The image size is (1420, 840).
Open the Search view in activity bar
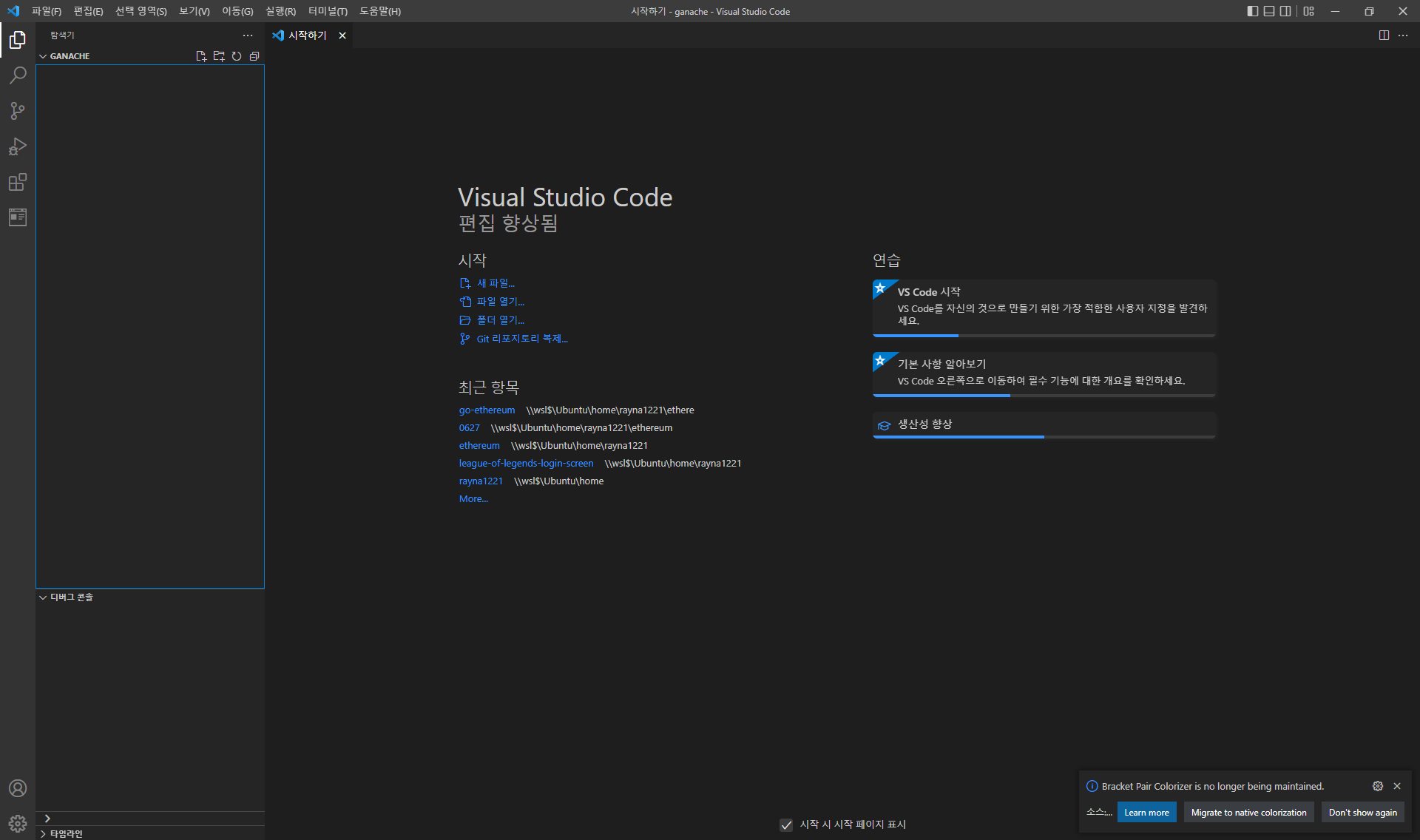point(18,75)
